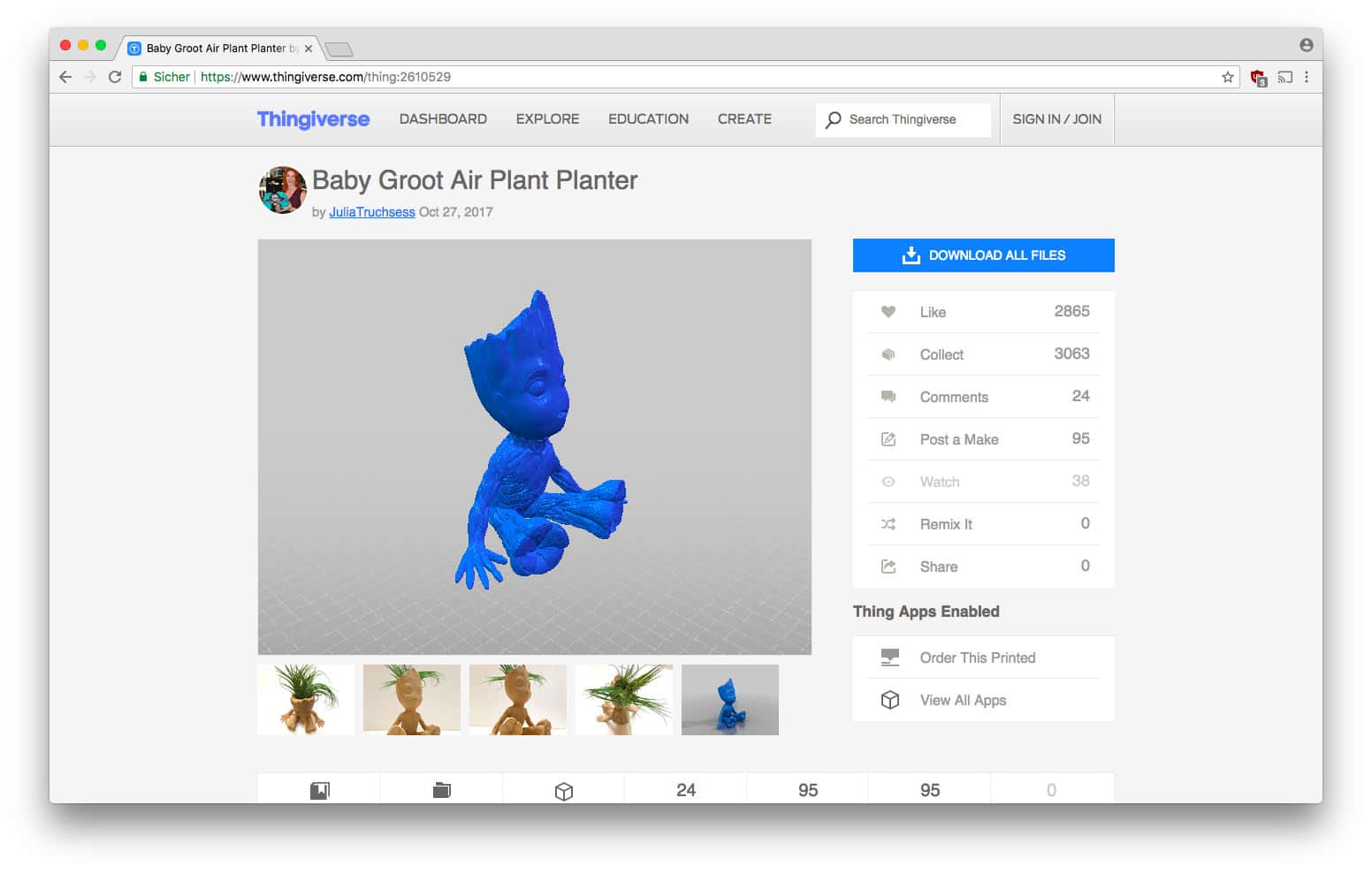Open JuliaTruchsess's profile link
Viewport: 1372px width, 874px height.
371,212
